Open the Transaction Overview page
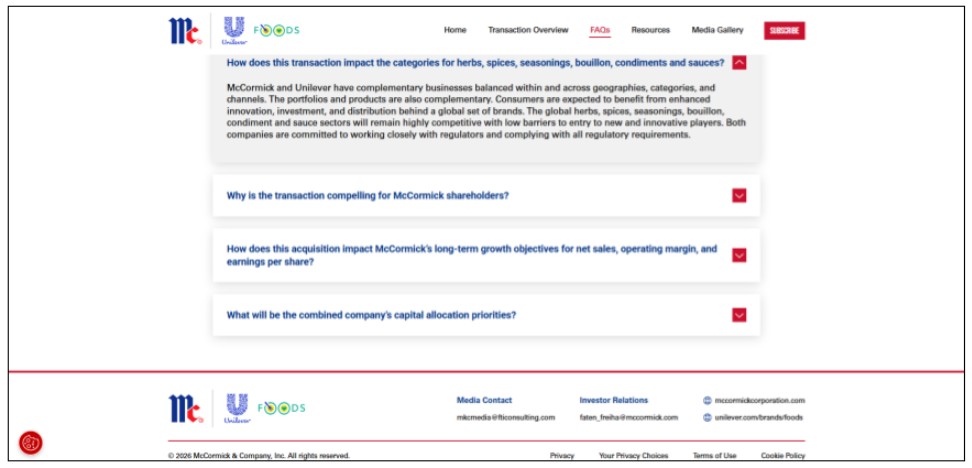 (x=528, y=30)
